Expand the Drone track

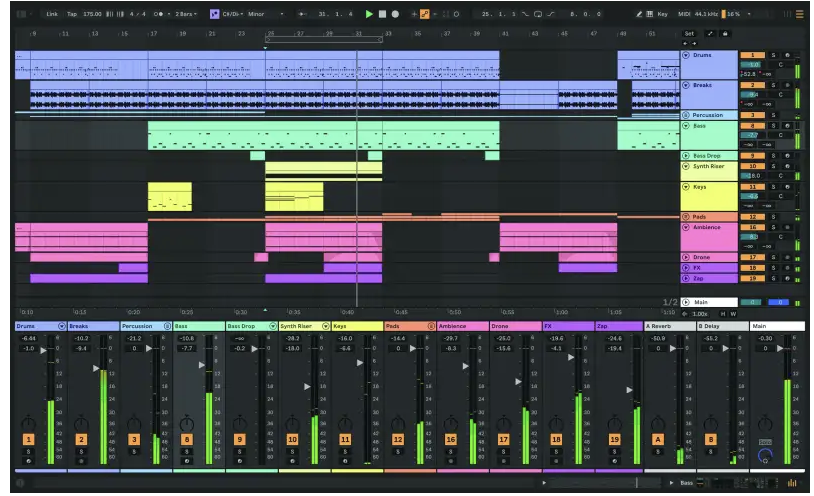point(686,258)
